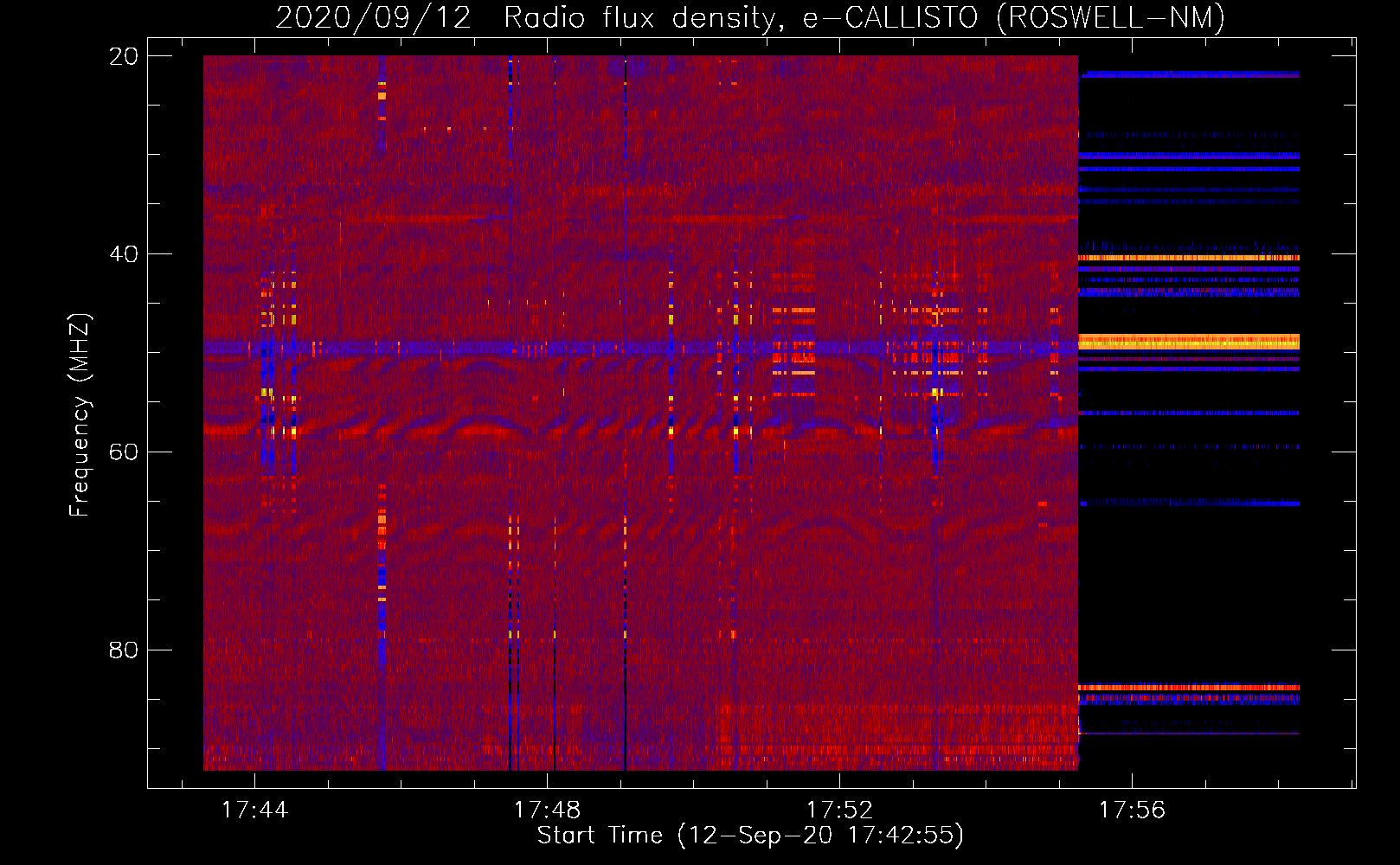Click the bright yellow band near 49 MHz after 17:56
Image resolution: width=1400 pixels, height=865 pixels.
1189,342
